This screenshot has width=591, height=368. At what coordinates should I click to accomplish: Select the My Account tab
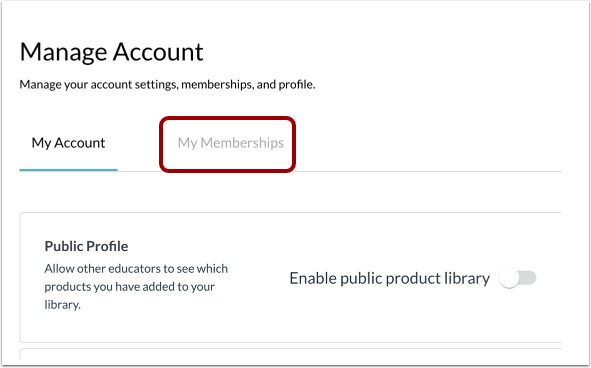click(68, 143)
